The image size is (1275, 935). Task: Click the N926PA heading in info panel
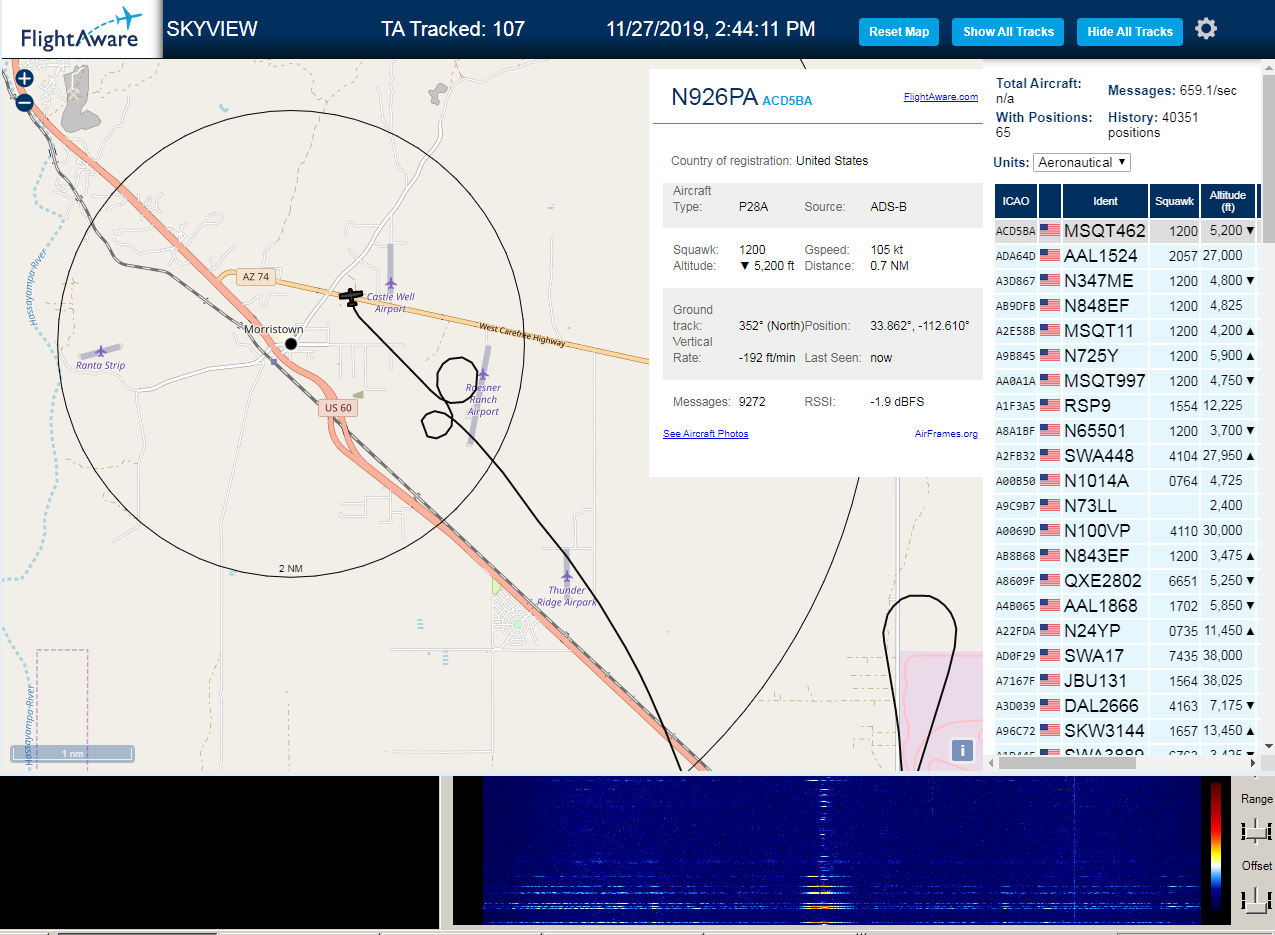point(714,97)
